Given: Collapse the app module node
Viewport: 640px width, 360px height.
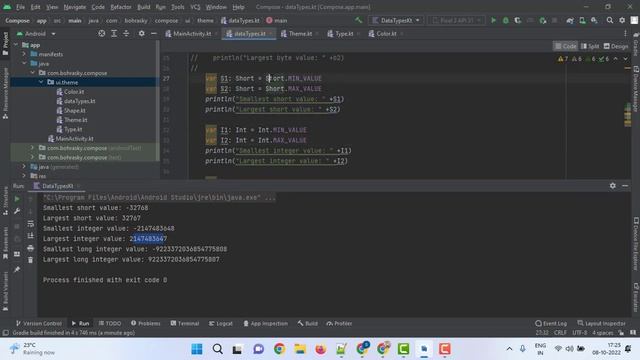Looking at the screenshot, I should coord(16,44).
